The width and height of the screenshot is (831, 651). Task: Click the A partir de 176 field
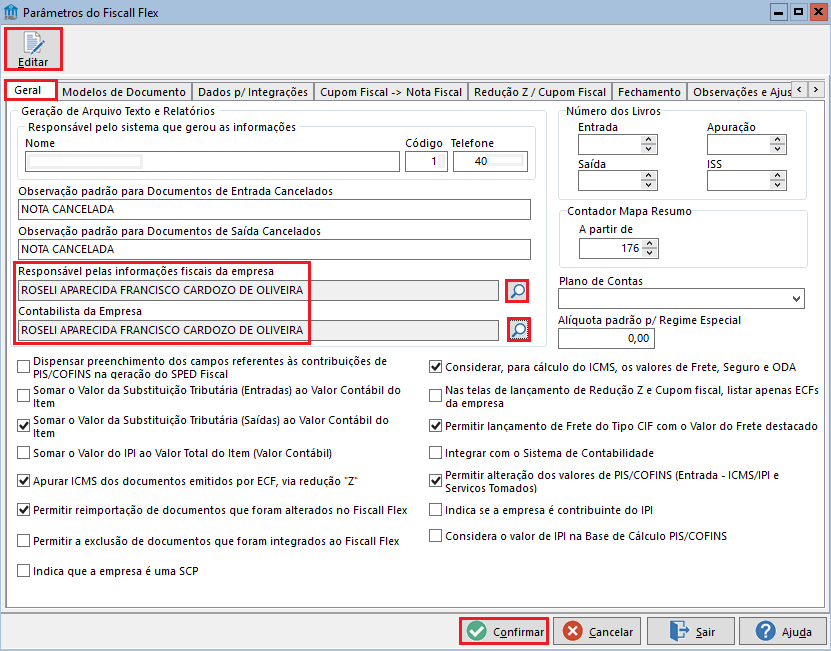tap(611, 248)
